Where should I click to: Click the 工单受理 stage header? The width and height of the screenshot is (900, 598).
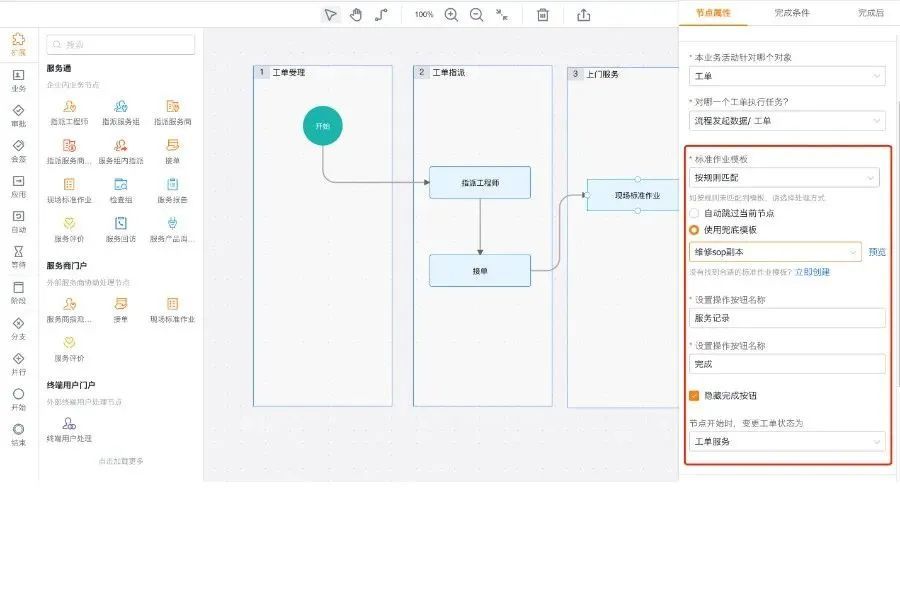(289, 72)
